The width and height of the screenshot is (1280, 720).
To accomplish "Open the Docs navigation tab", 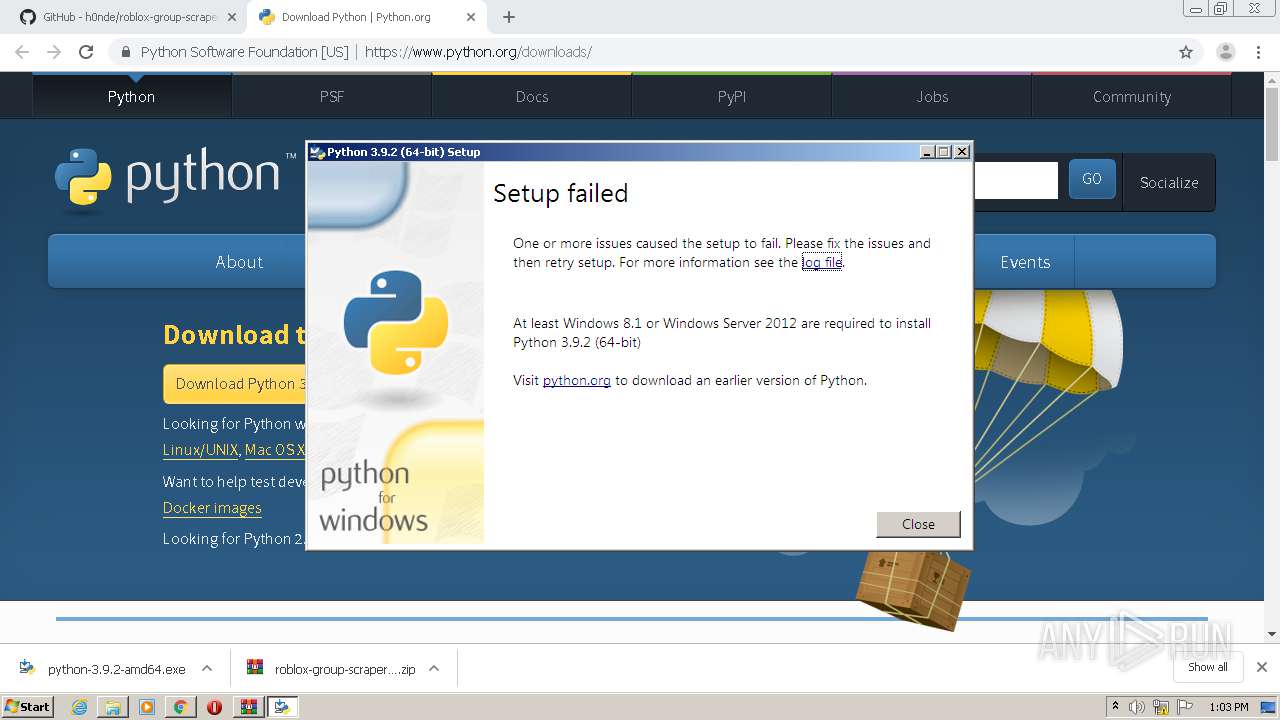I will [532, 96].
